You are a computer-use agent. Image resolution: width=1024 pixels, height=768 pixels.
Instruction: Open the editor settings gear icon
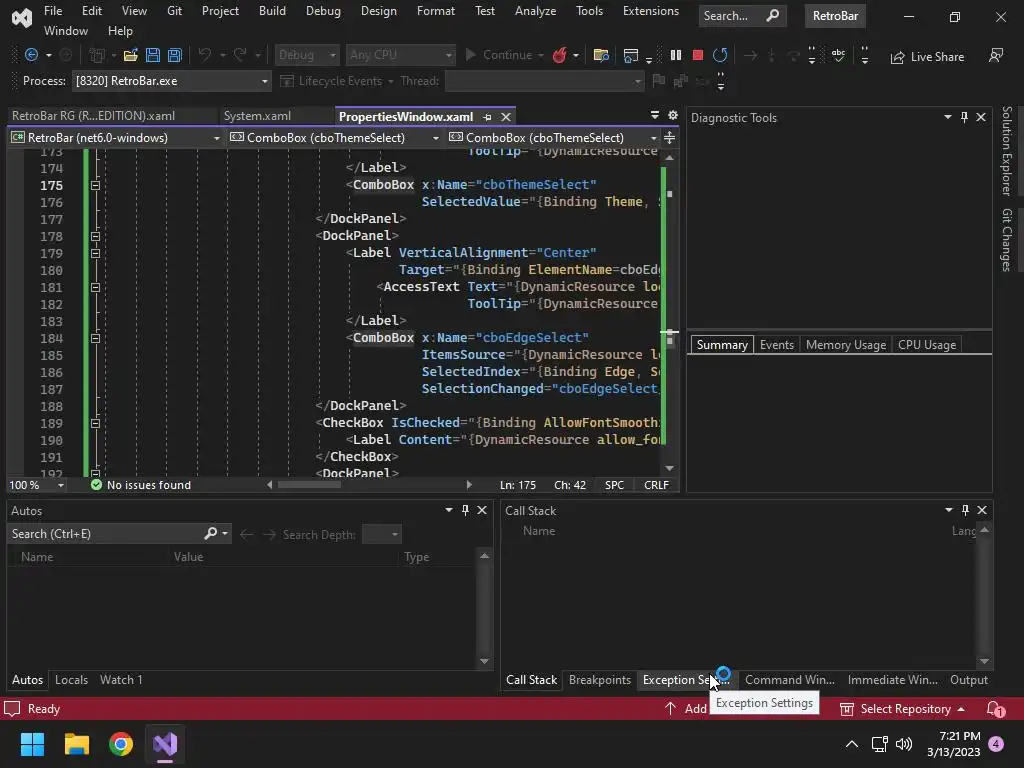pyautogui.click(x=673, y=116)
